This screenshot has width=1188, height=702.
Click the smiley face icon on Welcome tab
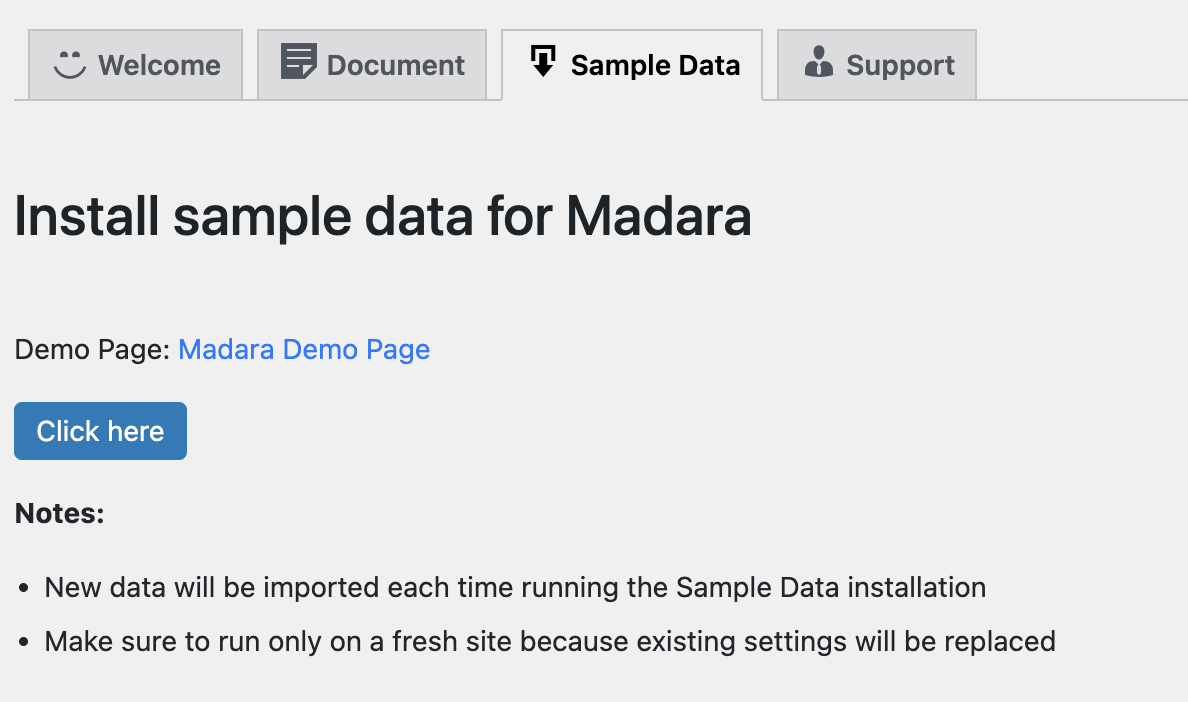click(70, 65)
